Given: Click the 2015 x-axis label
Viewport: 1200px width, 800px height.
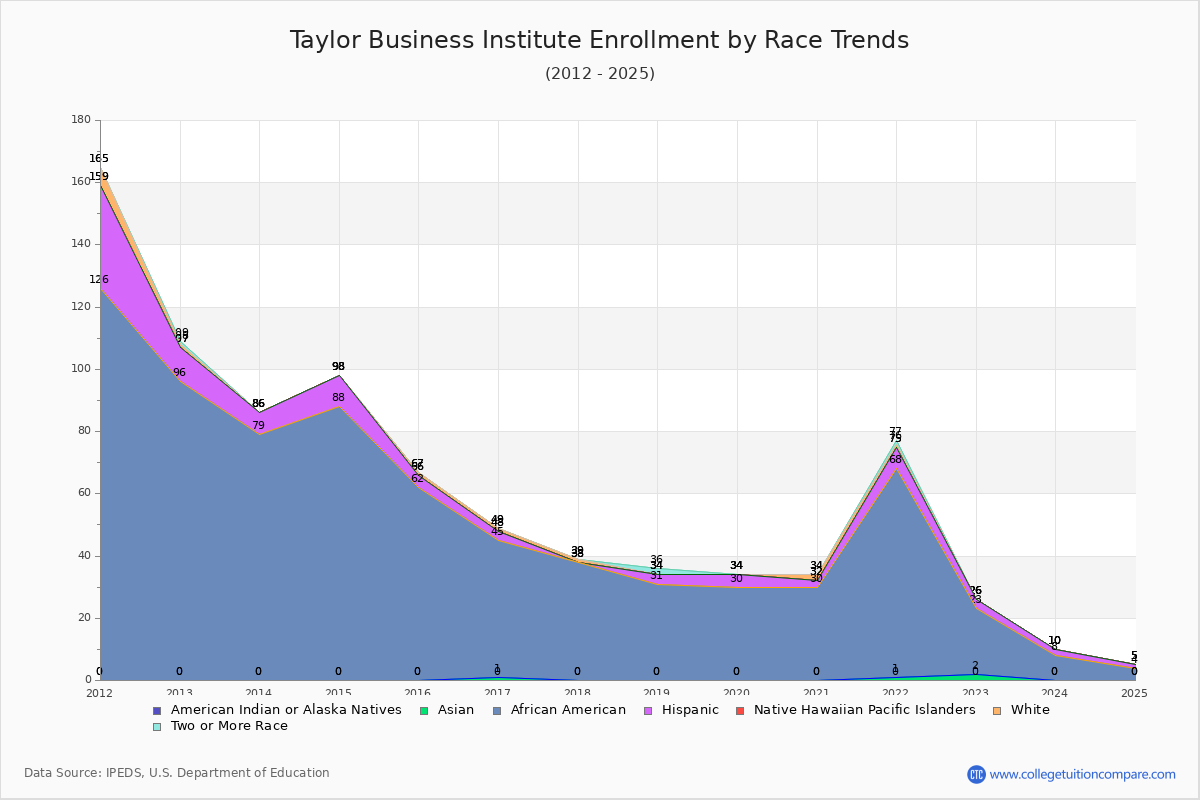Looking at the screenshot, I should [x=339, y=693].
